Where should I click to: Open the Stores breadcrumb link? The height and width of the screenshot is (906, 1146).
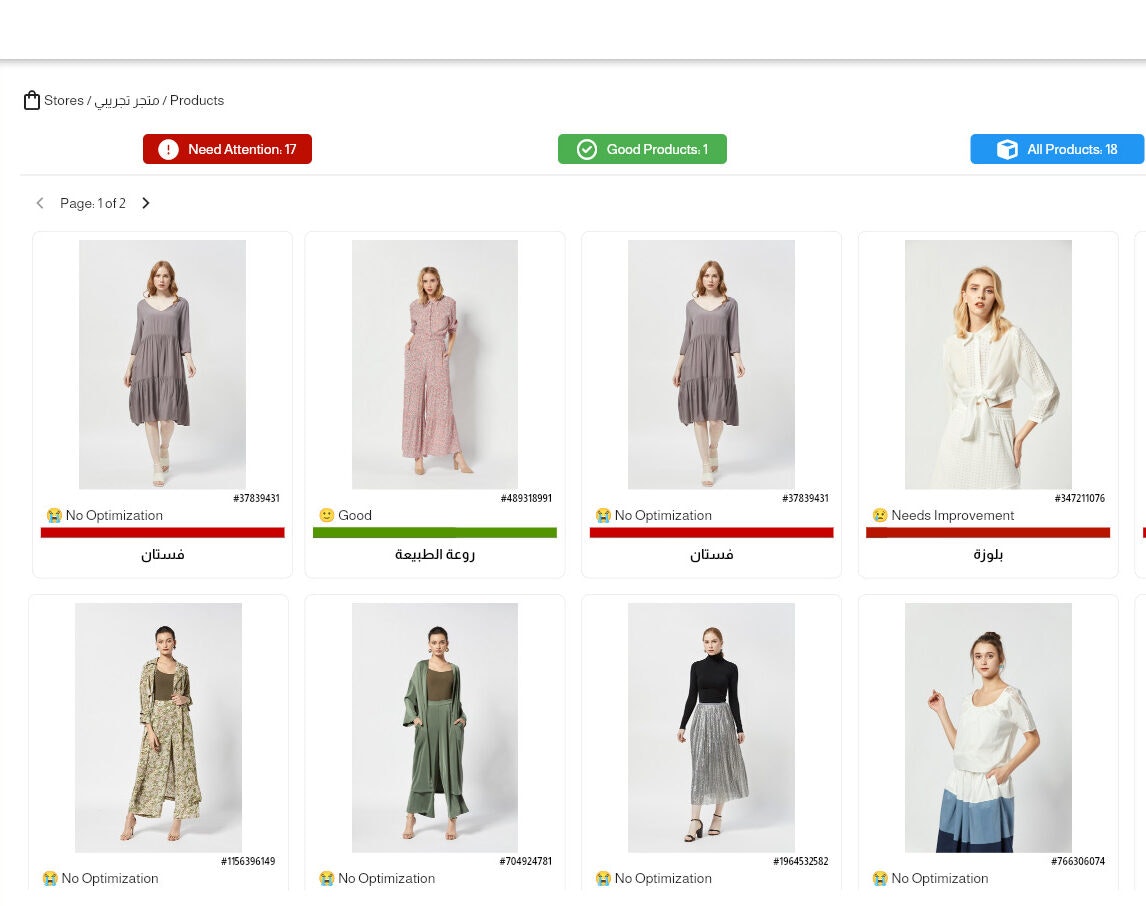(x=64, y=100)
